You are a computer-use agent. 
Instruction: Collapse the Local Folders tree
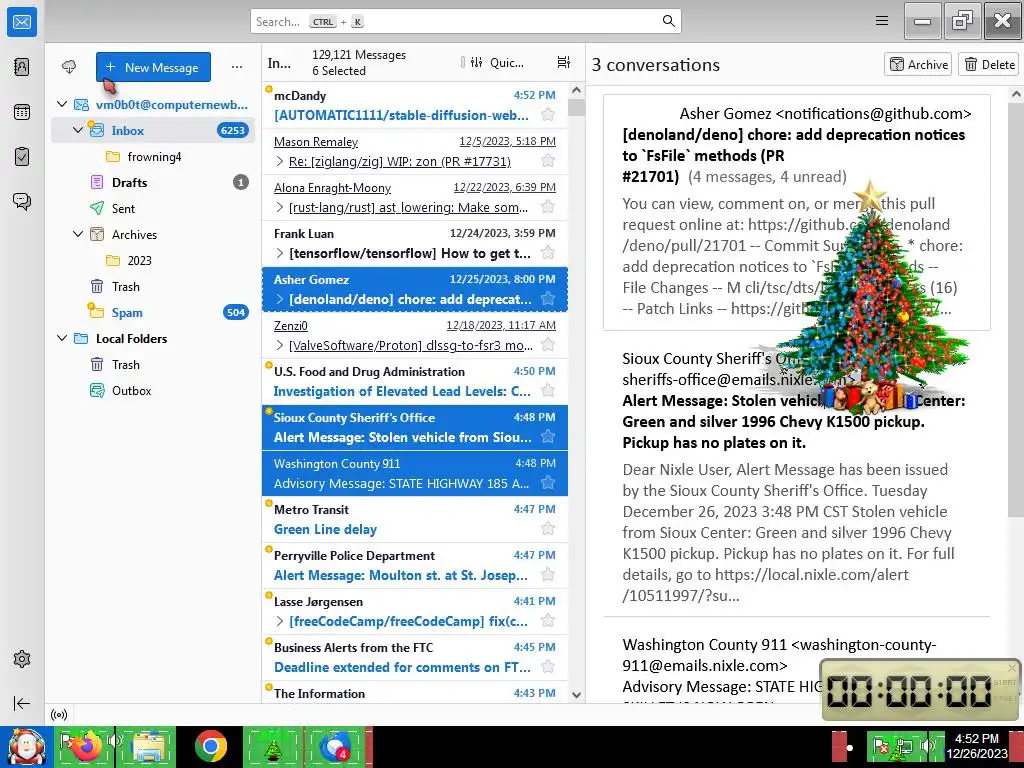pos(62,338)
